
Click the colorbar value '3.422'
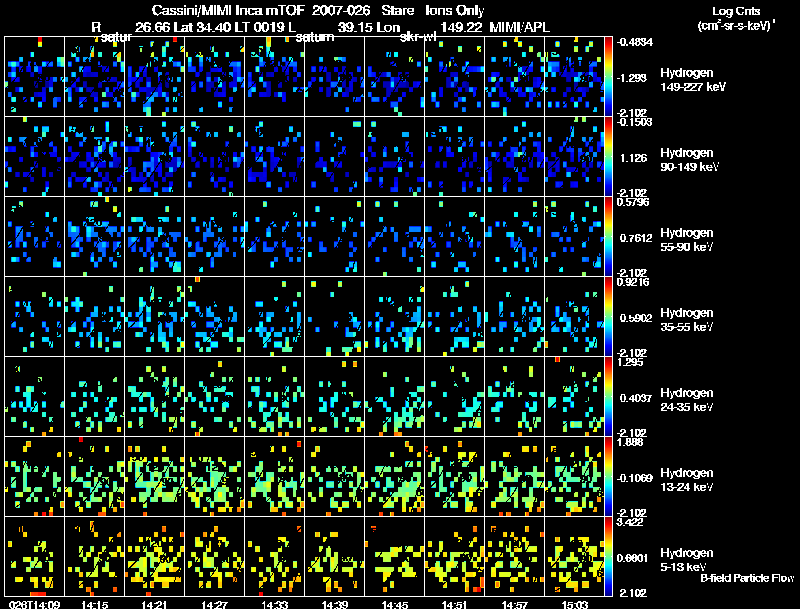click(630, 522)
